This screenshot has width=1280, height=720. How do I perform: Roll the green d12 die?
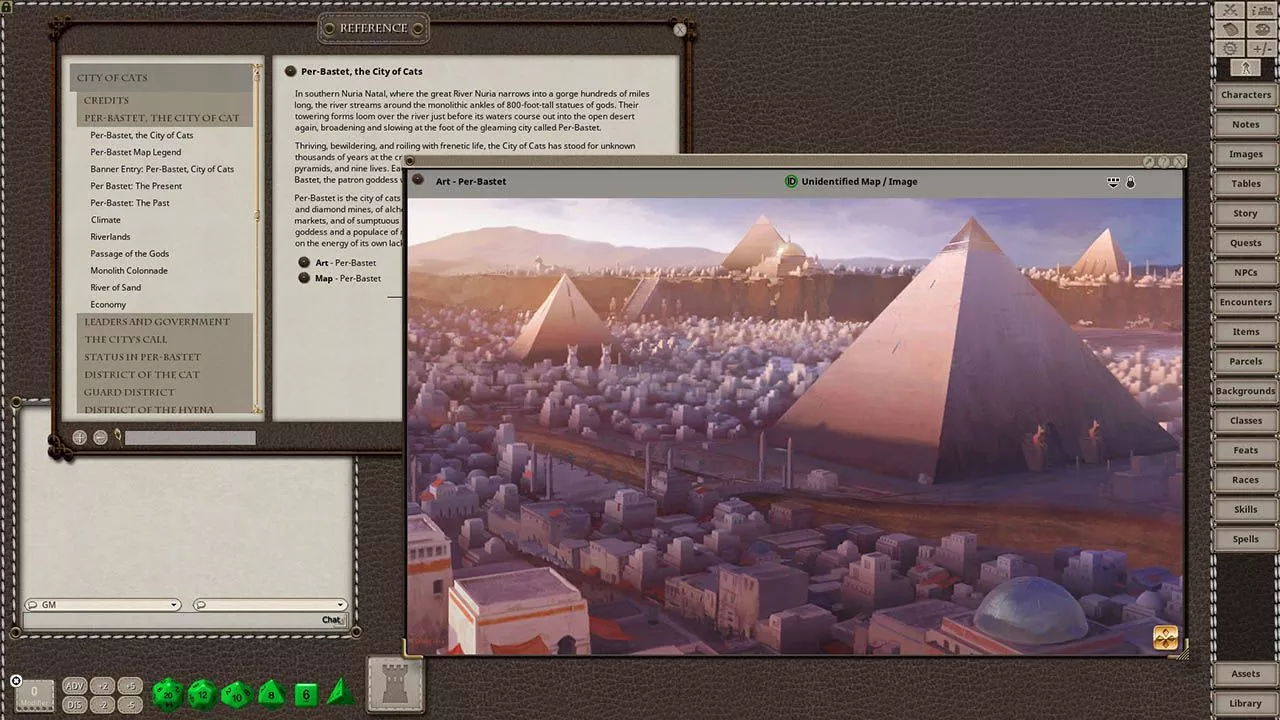click(x=202, y=692)
